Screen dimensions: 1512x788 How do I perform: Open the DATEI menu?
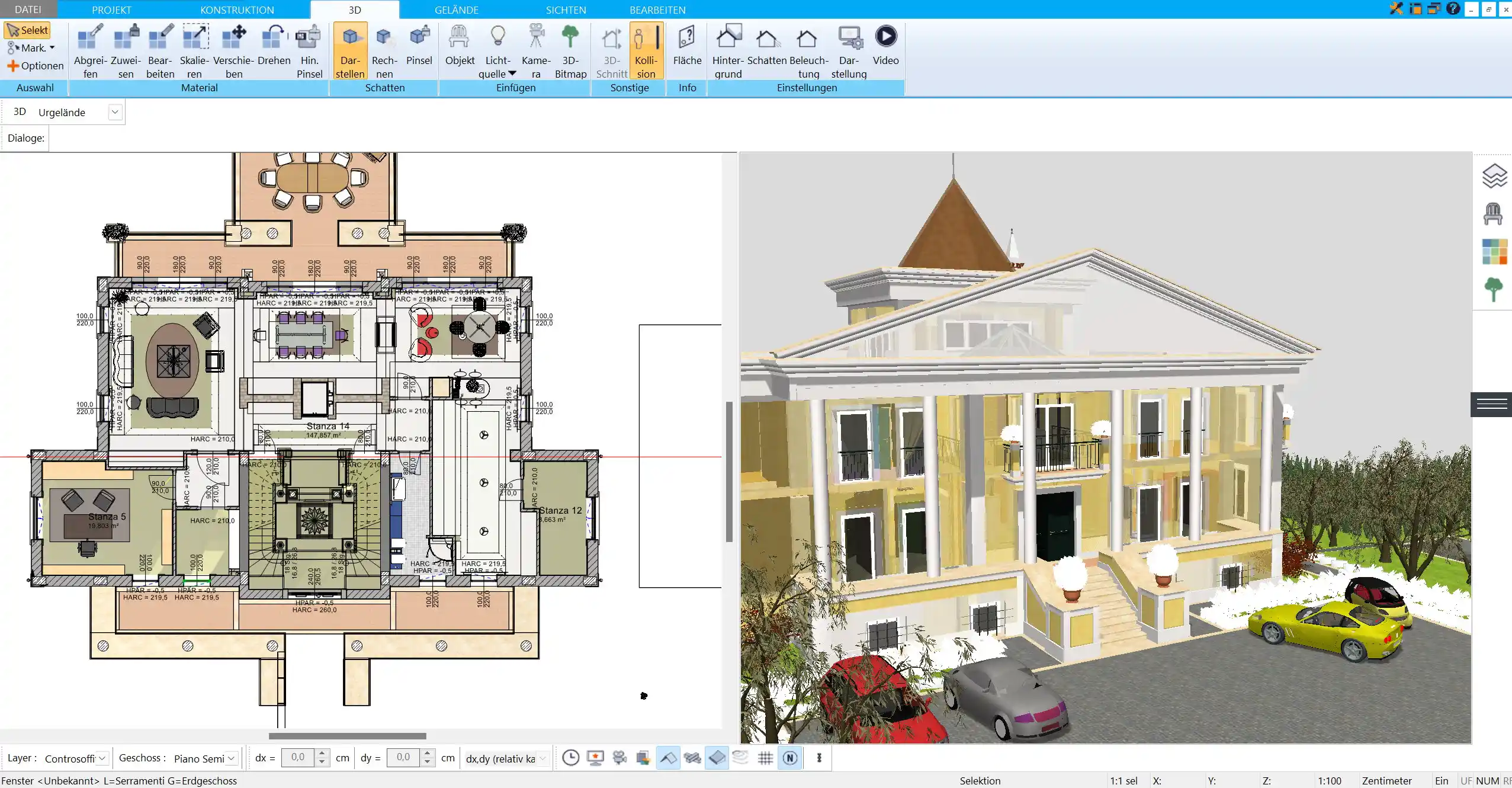(28, 9)
